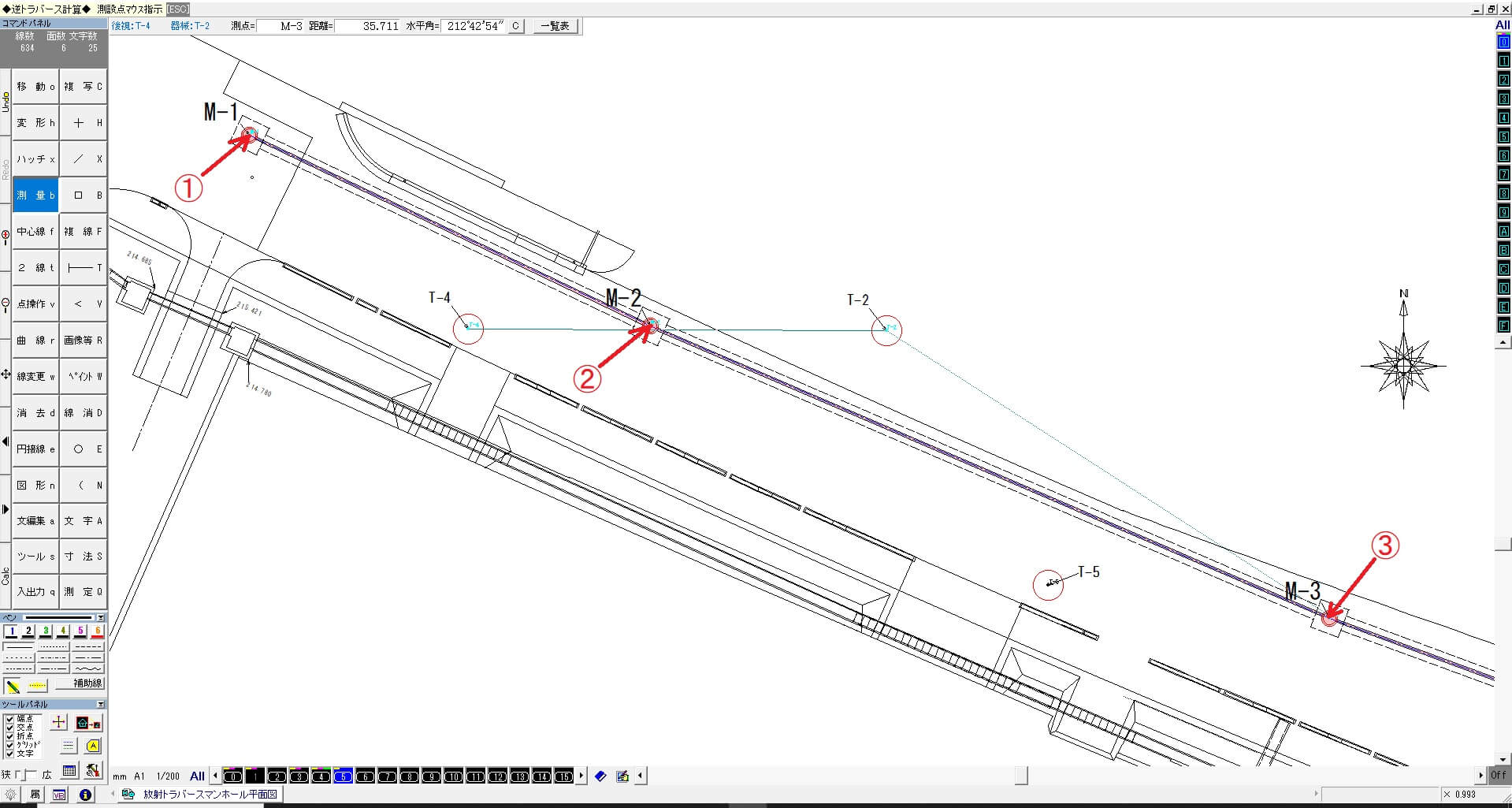Image resolution: width=1512 pixels, height=808 pixels.
Task: Expand the pen line-width dropdown
Action: click(x=100, y=618)
